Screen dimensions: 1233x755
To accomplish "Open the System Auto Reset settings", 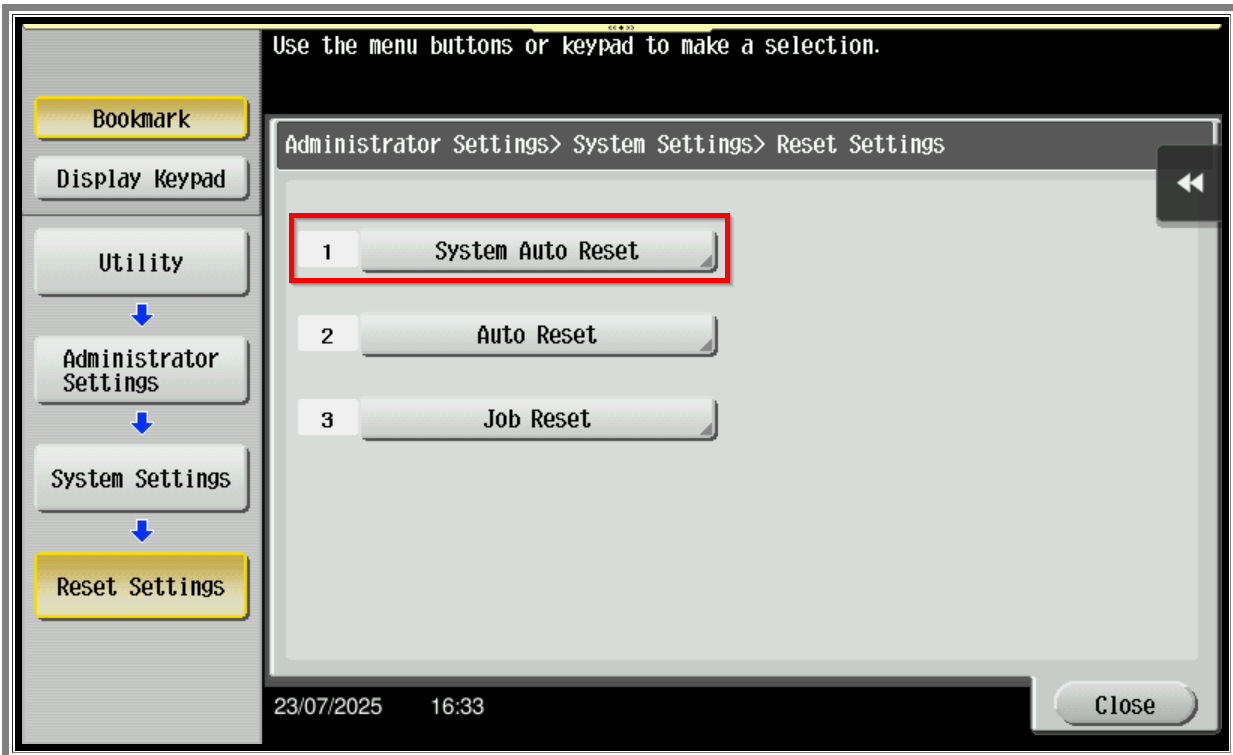I will click(538, 252).
